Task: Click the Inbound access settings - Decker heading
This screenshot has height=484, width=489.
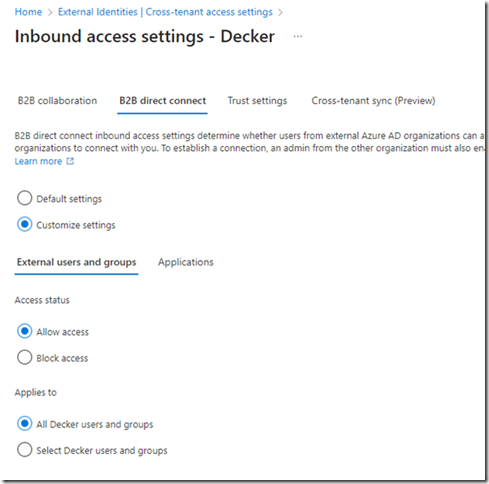Action: tap(145, 36)
